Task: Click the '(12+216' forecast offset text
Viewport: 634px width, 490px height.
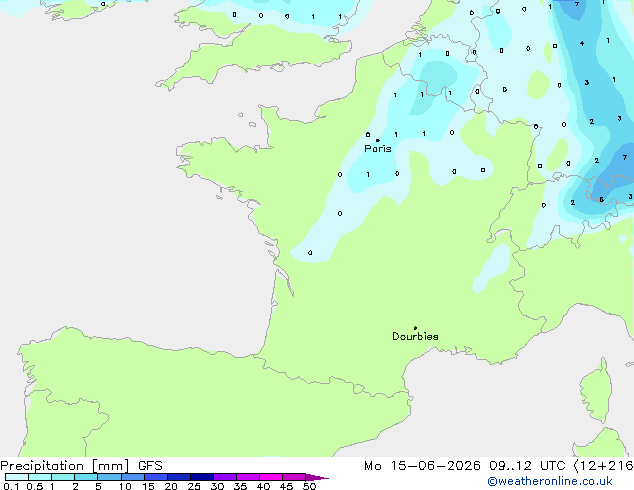Action: [x=604, y=466]
